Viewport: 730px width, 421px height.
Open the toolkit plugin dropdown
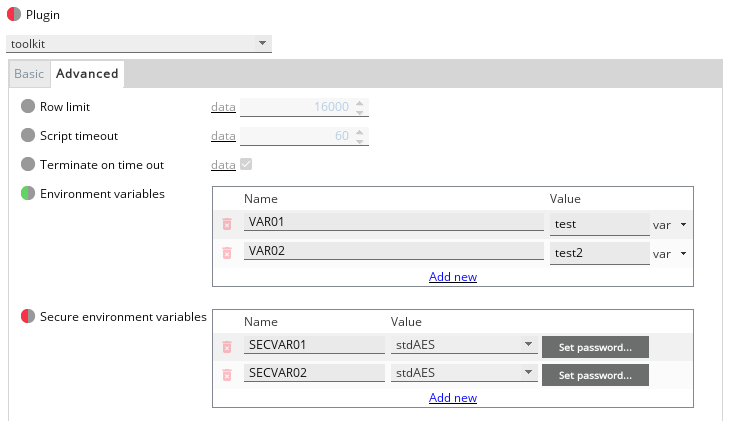pyautogui.click(x=139, y=44)
